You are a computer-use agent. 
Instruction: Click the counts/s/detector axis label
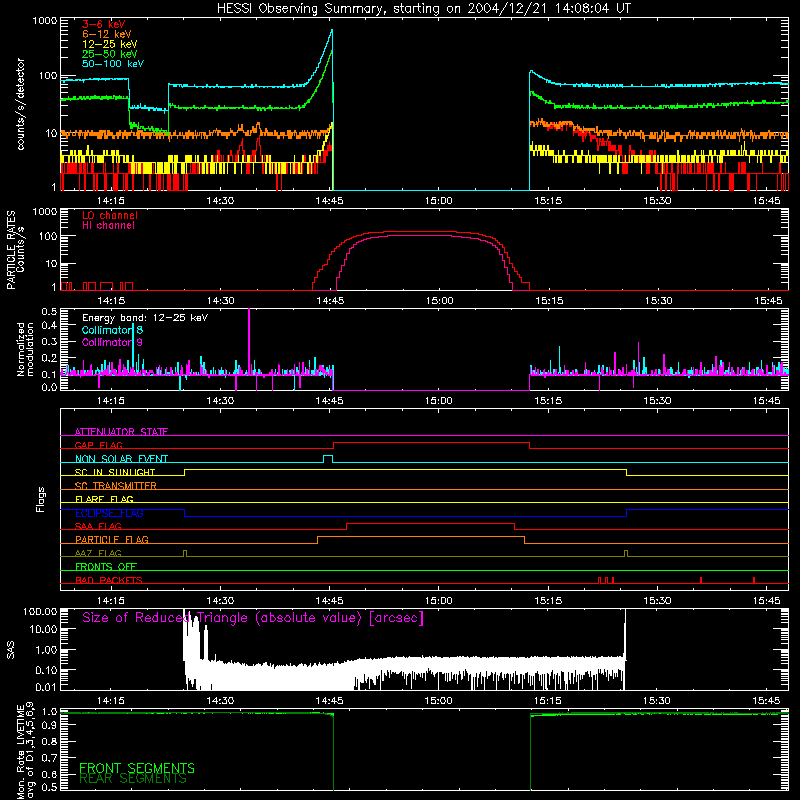tap(20, 104)
